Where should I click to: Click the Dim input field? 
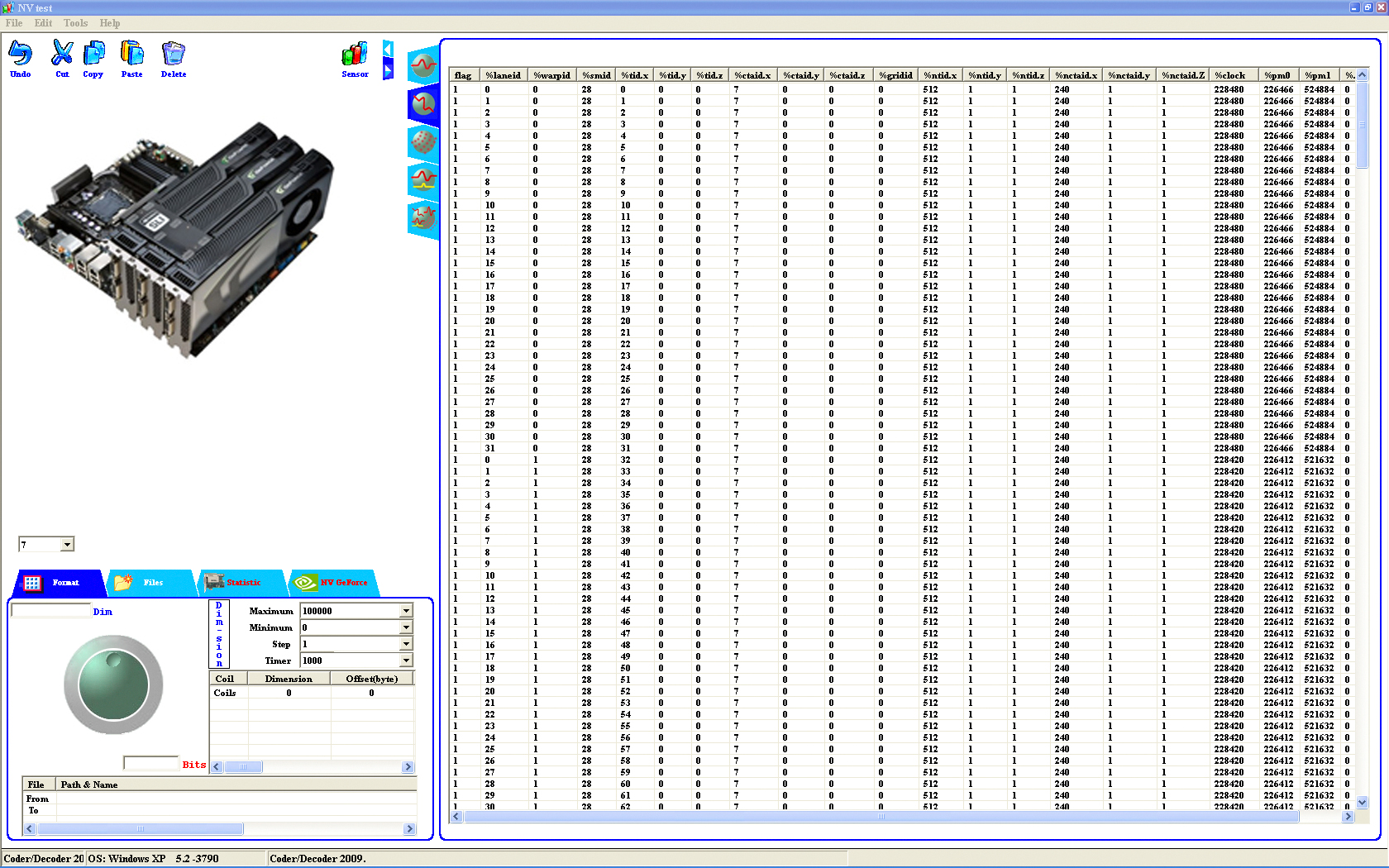tap(50, 611)
